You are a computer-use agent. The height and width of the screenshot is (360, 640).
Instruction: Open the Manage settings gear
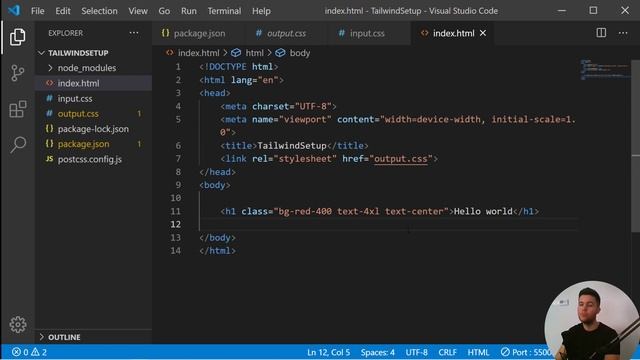point(18,324)
